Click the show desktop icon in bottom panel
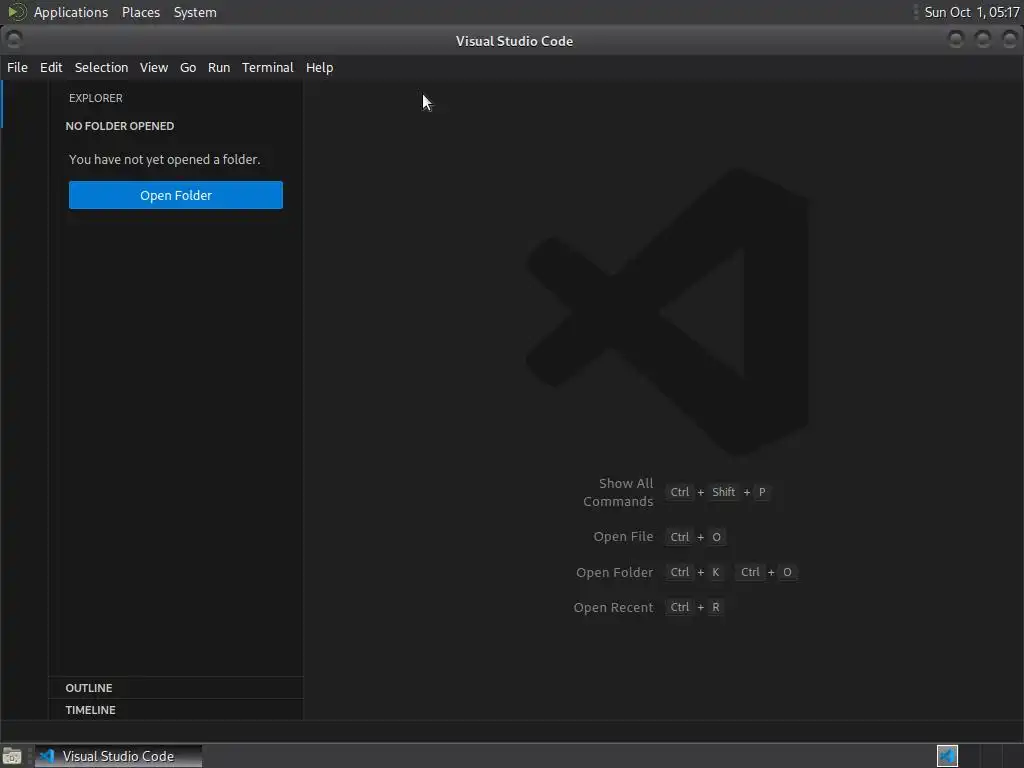1024x768 pixels. click(12, 756)
